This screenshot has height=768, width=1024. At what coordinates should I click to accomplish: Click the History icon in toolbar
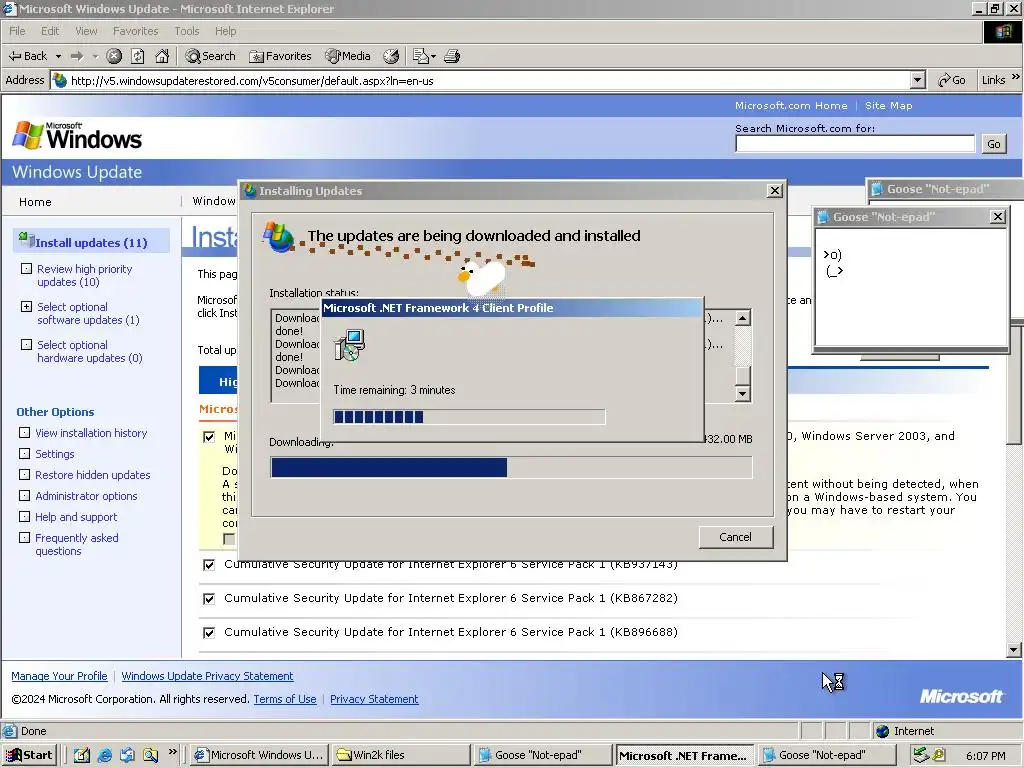(x=391, y=56)
